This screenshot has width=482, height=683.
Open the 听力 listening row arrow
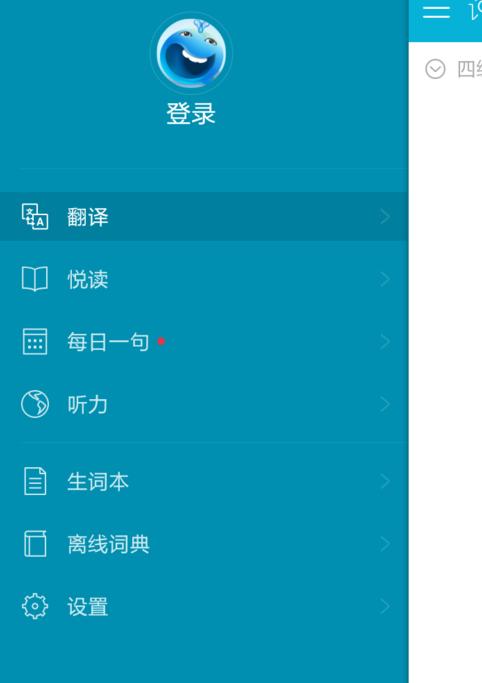tap(384, 405)
